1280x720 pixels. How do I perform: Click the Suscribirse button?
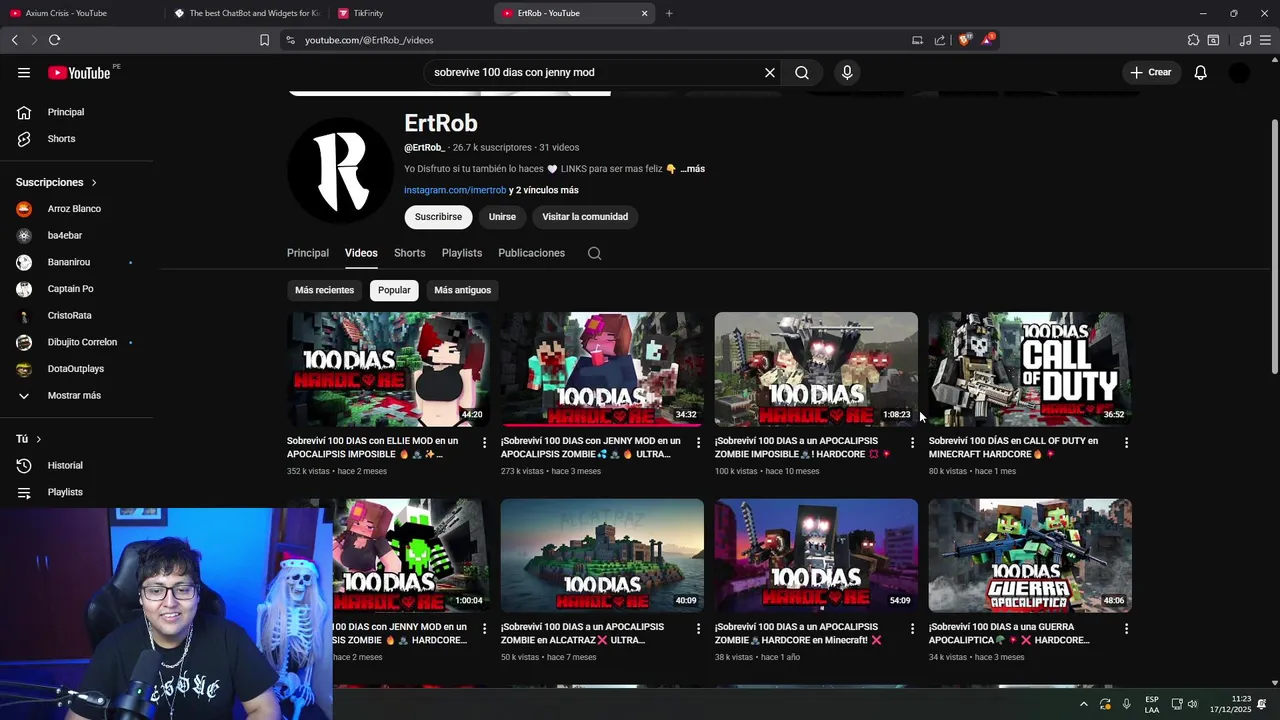point(438,217)
